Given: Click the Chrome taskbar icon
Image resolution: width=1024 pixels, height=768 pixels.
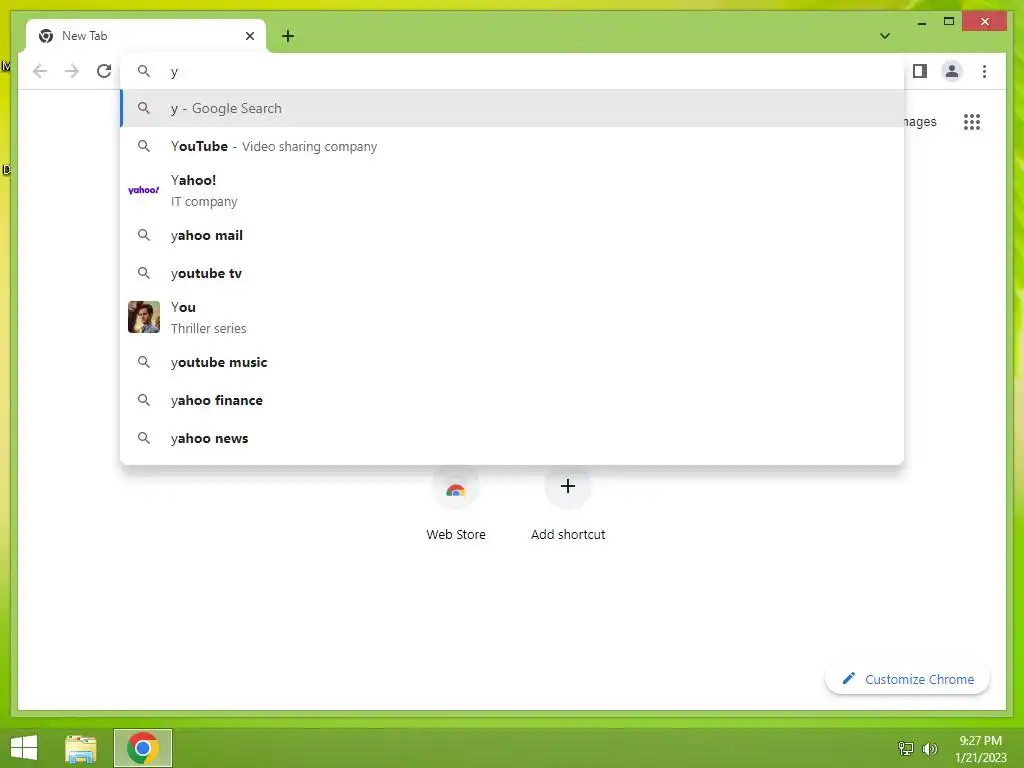Looking at the screenshot, I should (143, 748).
